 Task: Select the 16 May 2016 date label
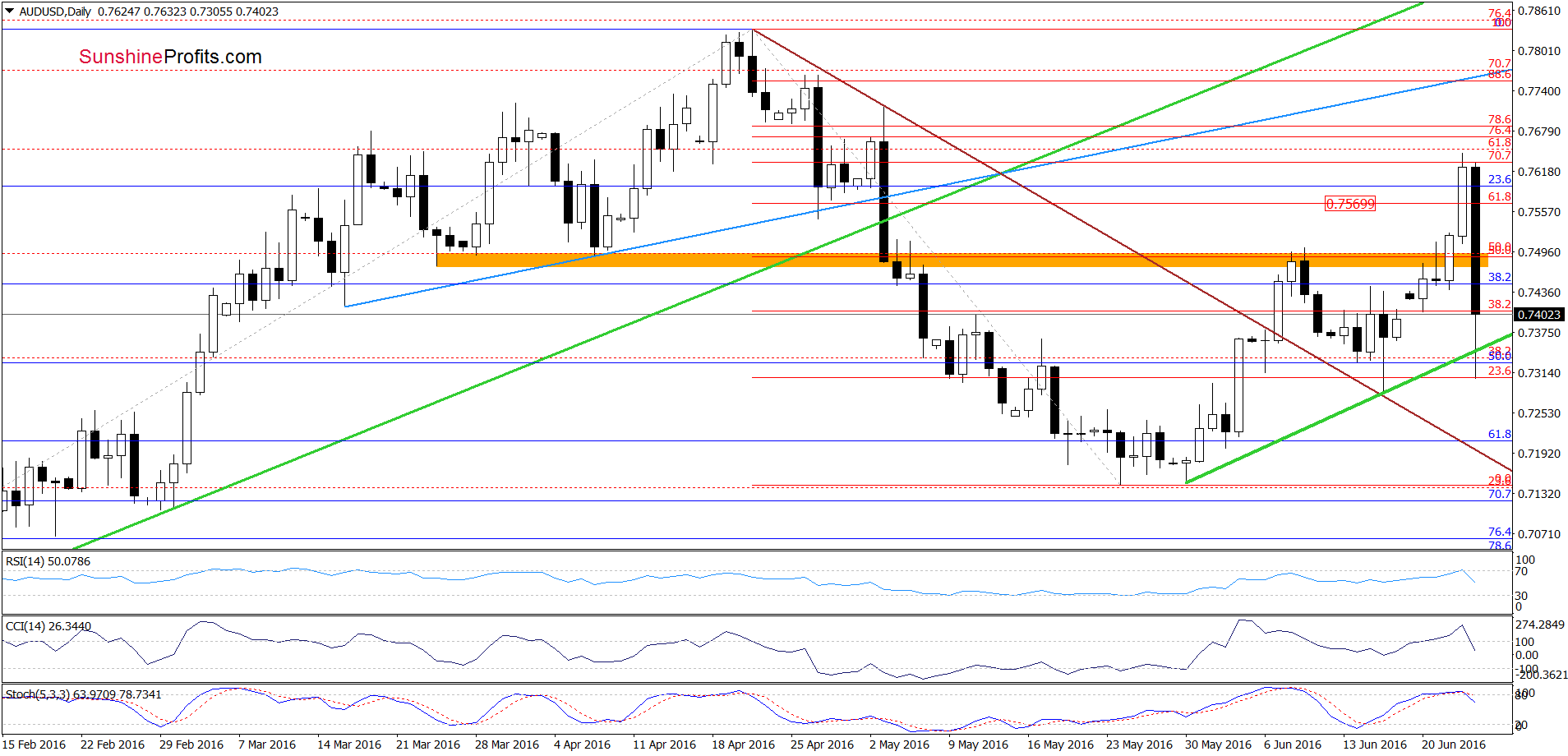(x=1060, y=744)
